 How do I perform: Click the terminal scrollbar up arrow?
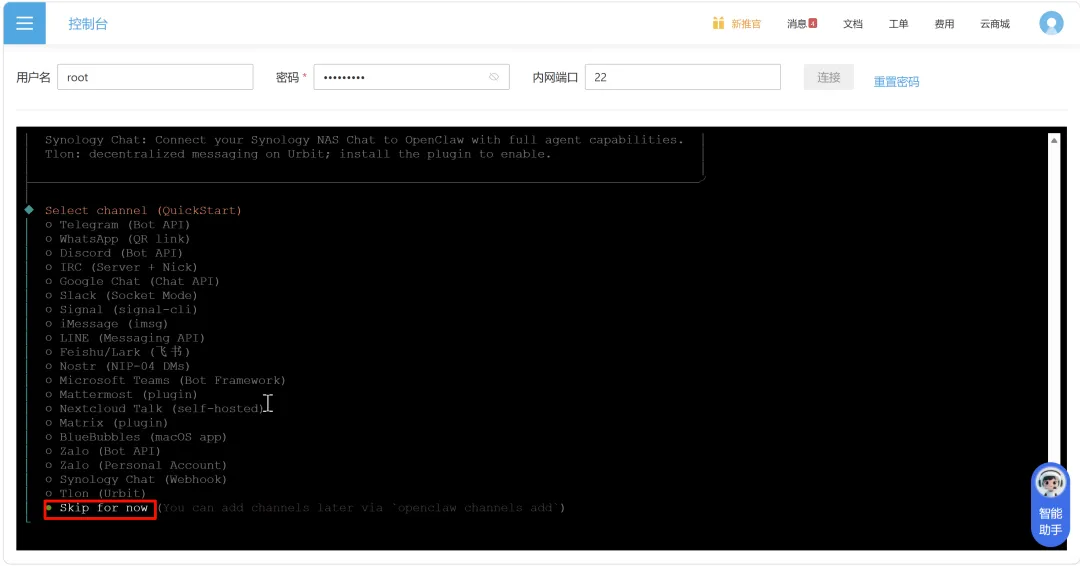coord(1054,140)
